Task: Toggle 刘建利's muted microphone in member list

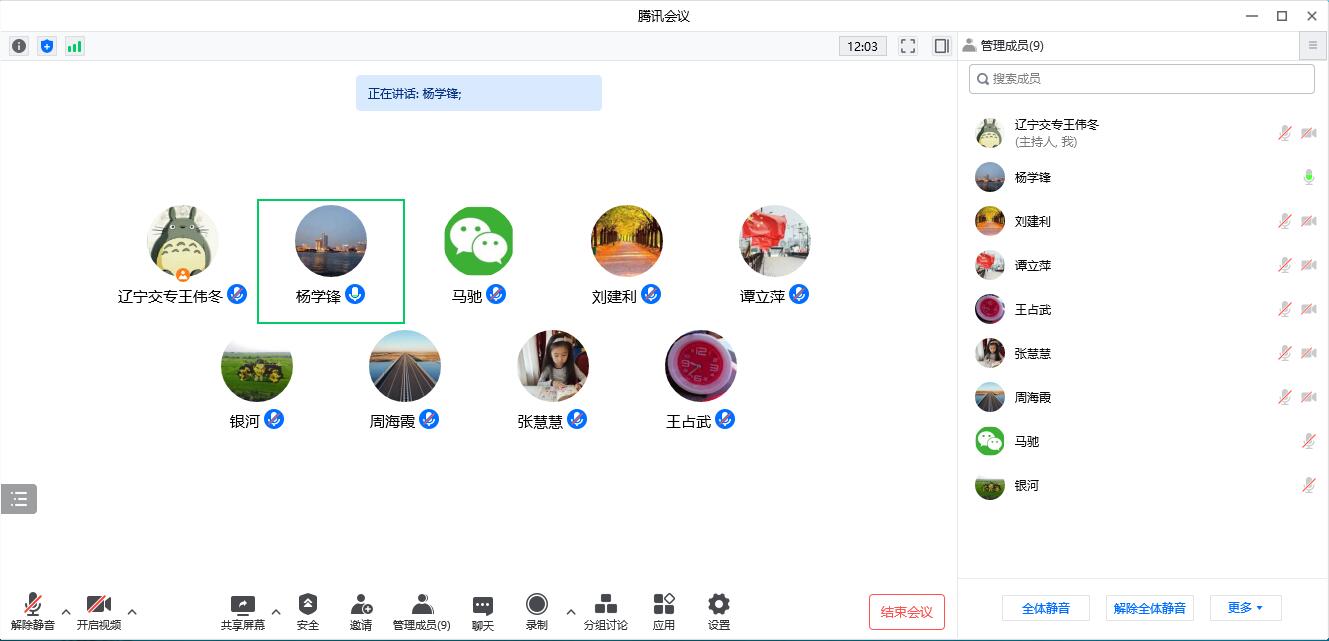Action: click(1285, 222)
